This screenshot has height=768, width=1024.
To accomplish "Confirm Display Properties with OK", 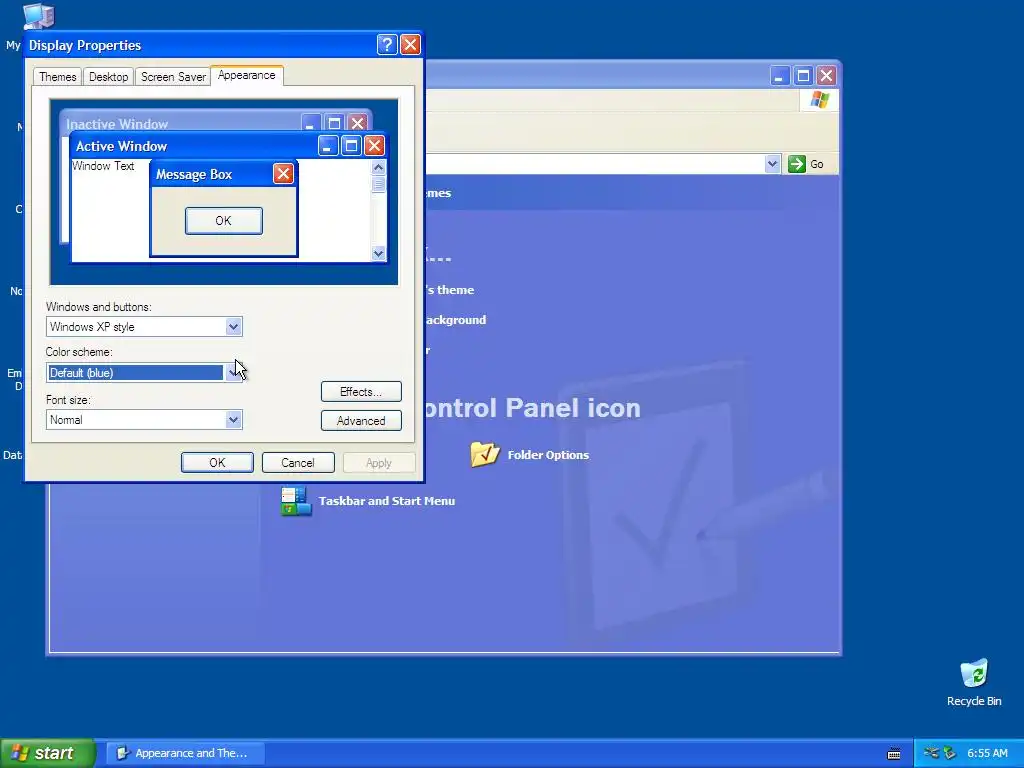I will [x=217, y=462].
